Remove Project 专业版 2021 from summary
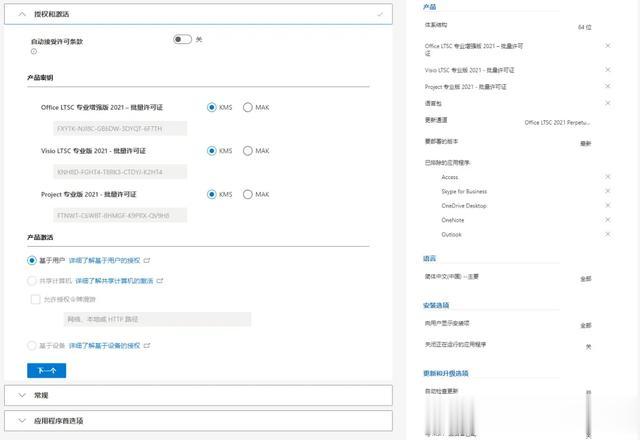Image resolution: width=640 pixels, height=440 pixels. pos(608,86)
